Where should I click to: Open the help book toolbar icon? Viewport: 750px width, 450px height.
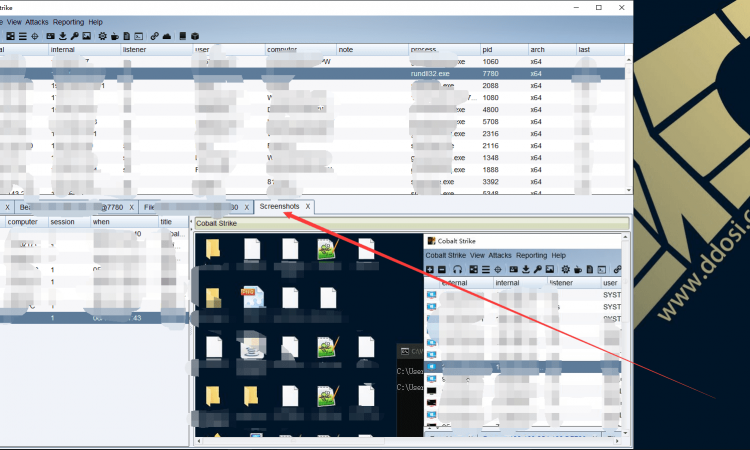point(183,36)
